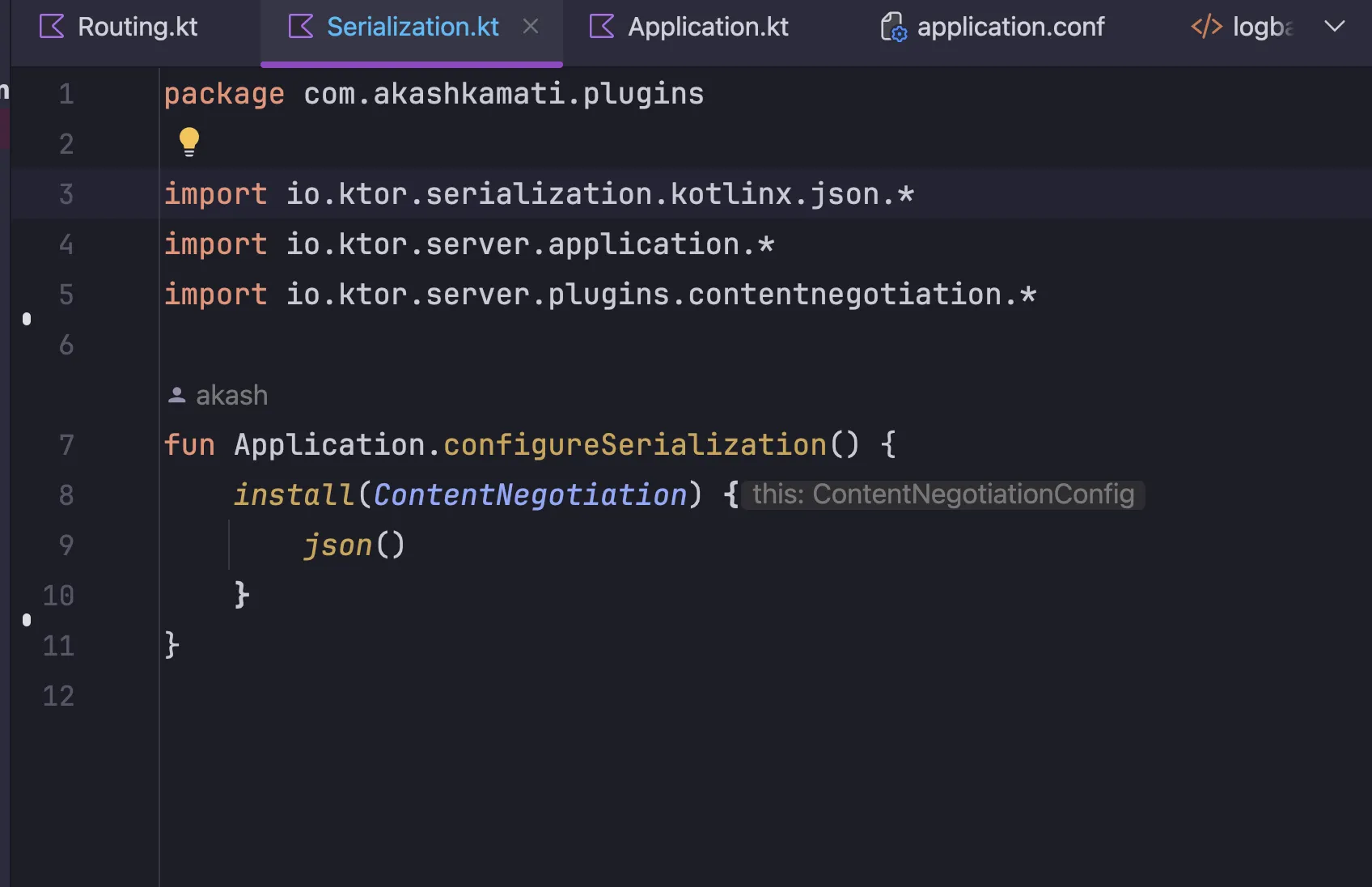The width and height of the screenshot is (1372, 887).
Task: Click the akash author inlay text
Action: point(231,395)
